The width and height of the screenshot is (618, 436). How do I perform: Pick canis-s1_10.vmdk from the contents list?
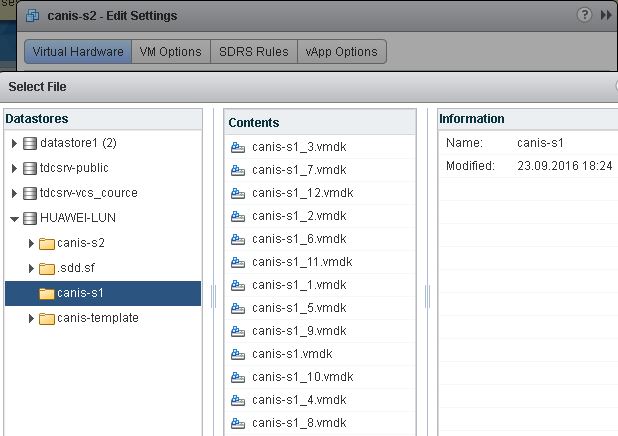[x=301, y=377]
